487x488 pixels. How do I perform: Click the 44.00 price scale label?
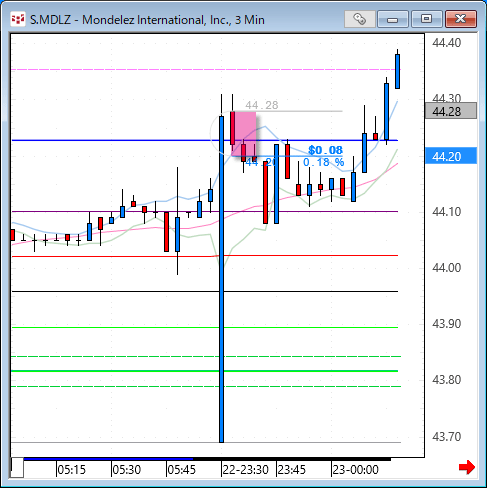click(x=446, y=268)
